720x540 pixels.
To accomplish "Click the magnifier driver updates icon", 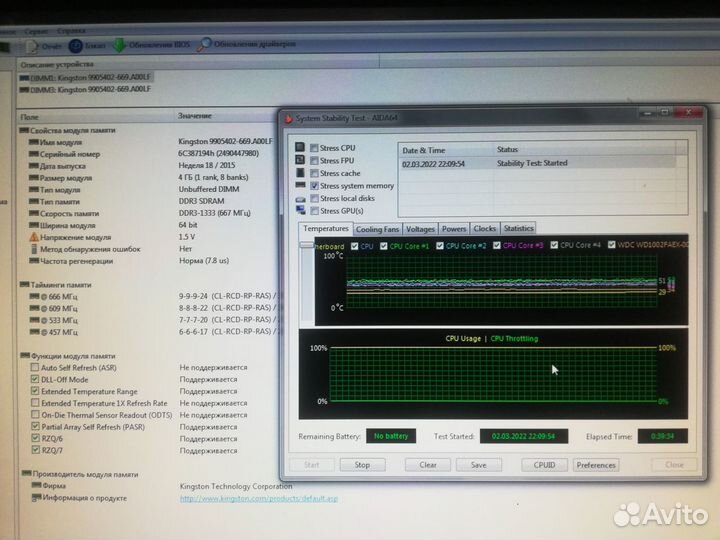I will [x=204, y=44].
